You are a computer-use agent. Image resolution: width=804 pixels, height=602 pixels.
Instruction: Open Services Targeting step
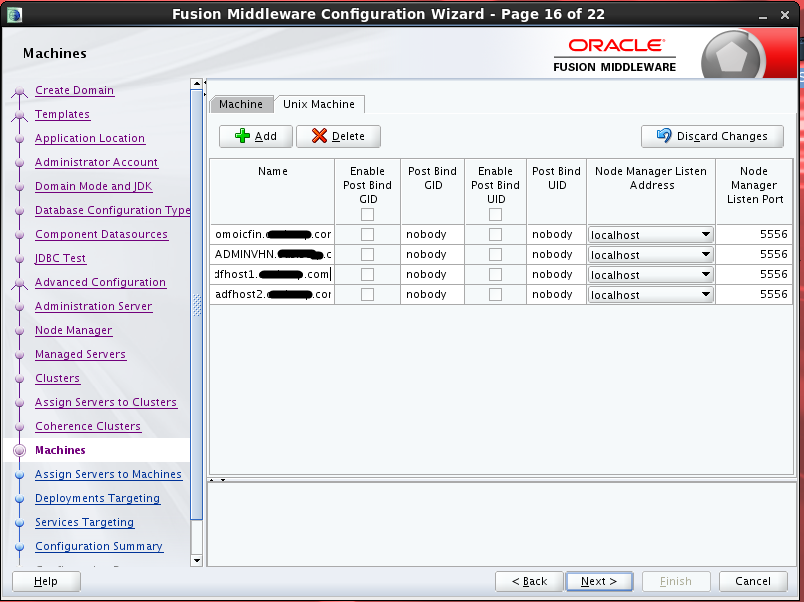[85, 523]
